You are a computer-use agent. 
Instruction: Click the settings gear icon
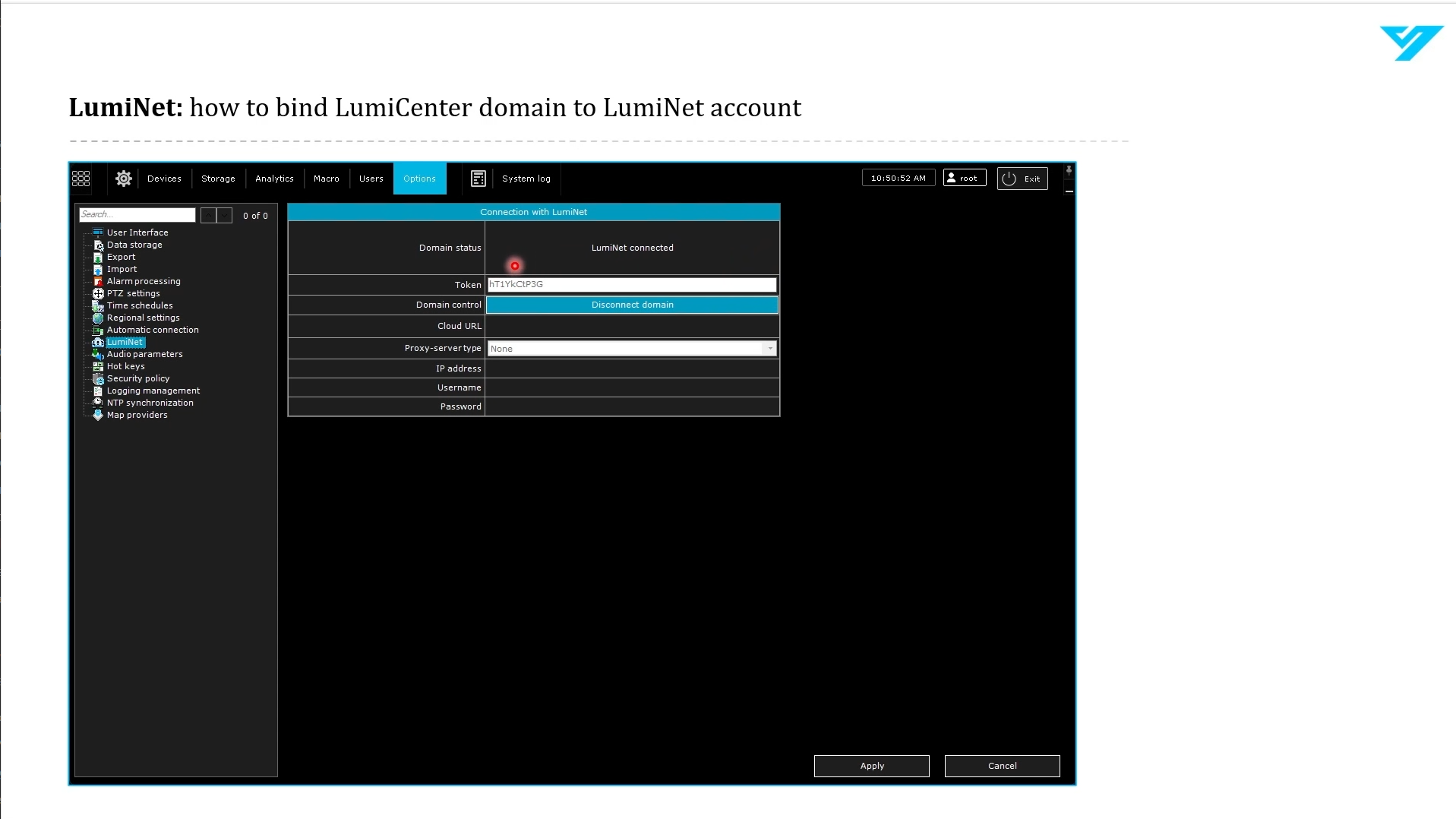click(124, 179)
